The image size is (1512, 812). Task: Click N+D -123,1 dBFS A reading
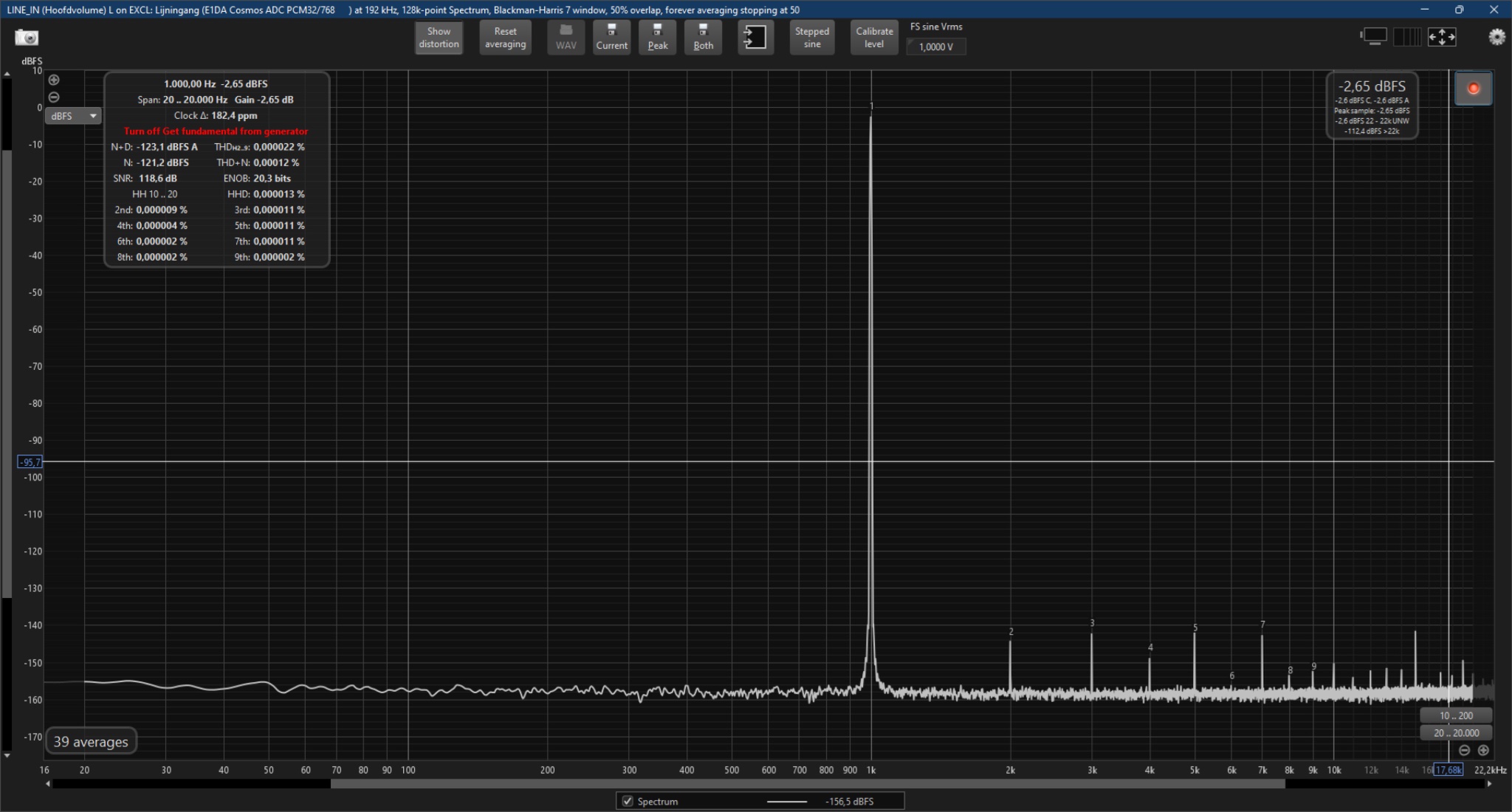tap(154, 147)
